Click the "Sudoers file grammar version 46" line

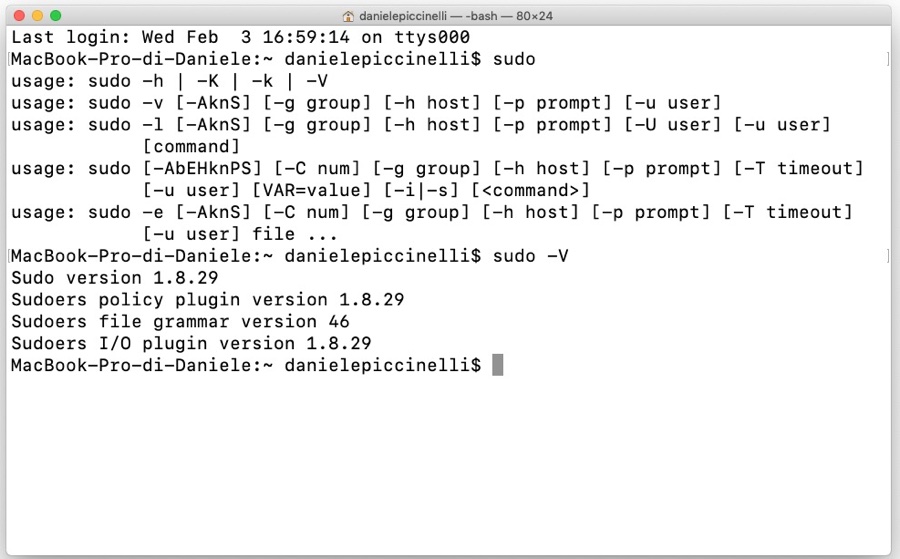(180, 321)
